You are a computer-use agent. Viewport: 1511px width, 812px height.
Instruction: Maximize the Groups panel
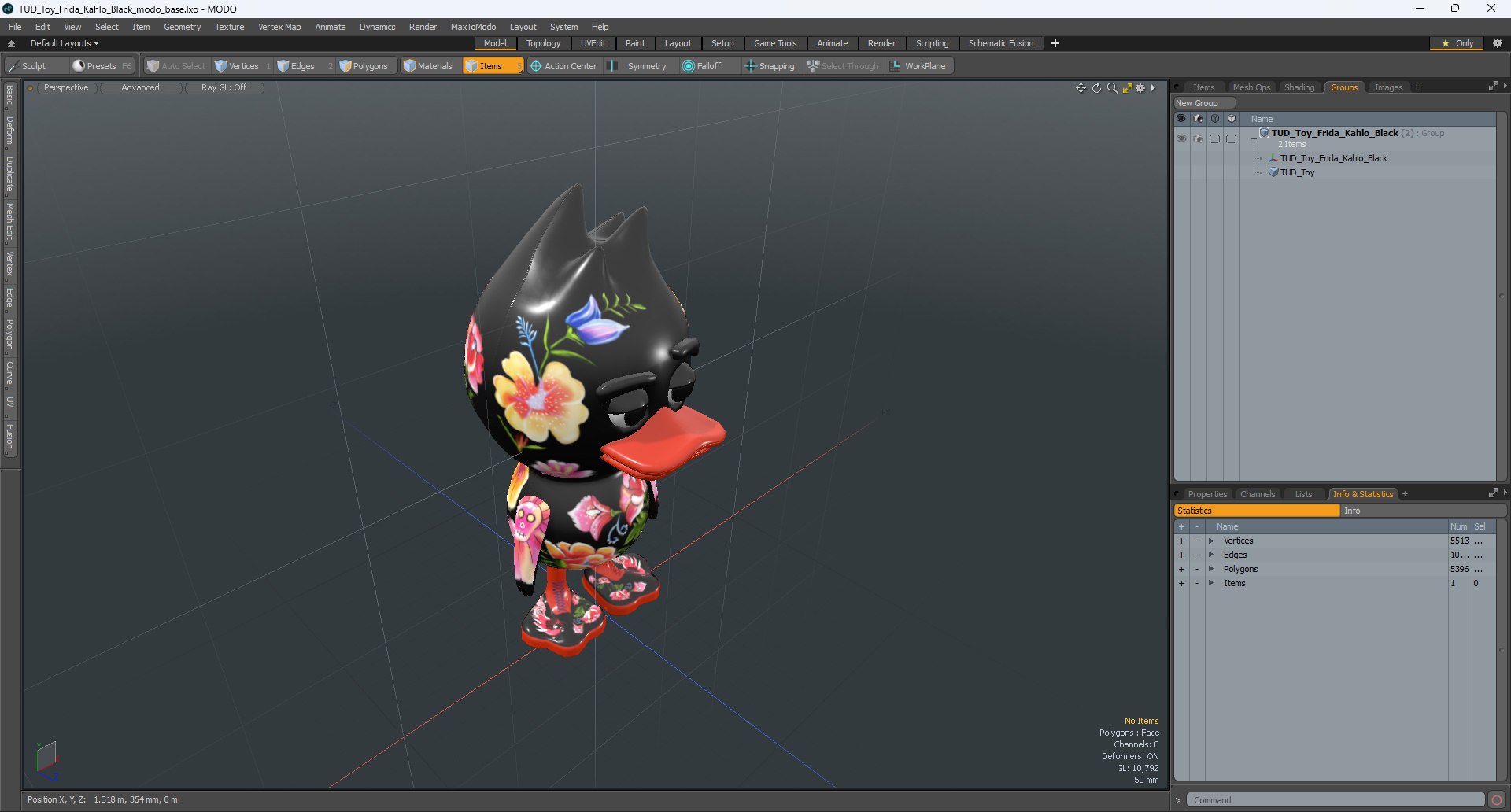coord(1493,87)
